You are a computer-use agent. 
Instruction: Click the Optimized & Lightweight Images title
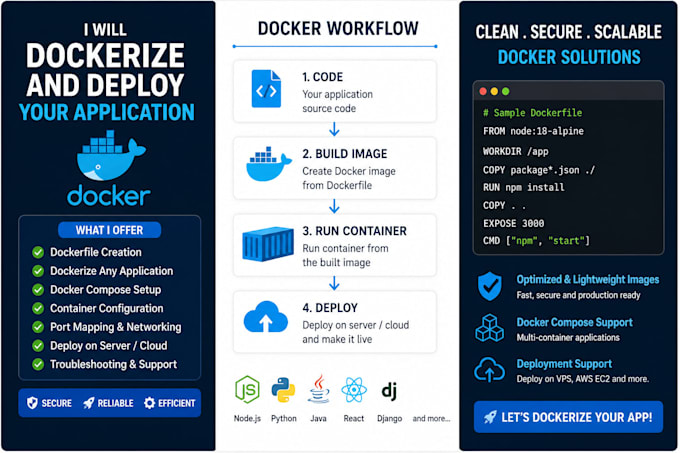pyautogui.click(x=588, y=280)
